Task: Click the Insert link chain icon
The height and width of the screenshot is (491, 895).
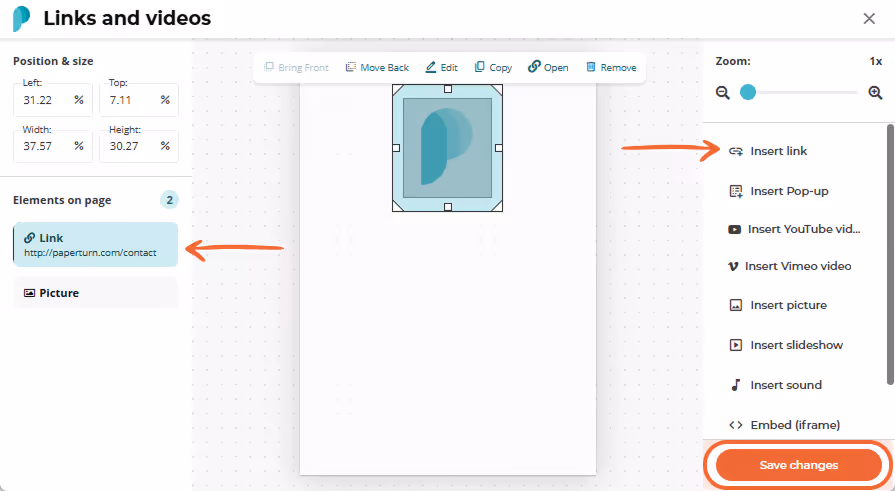Action: [736, 151]
